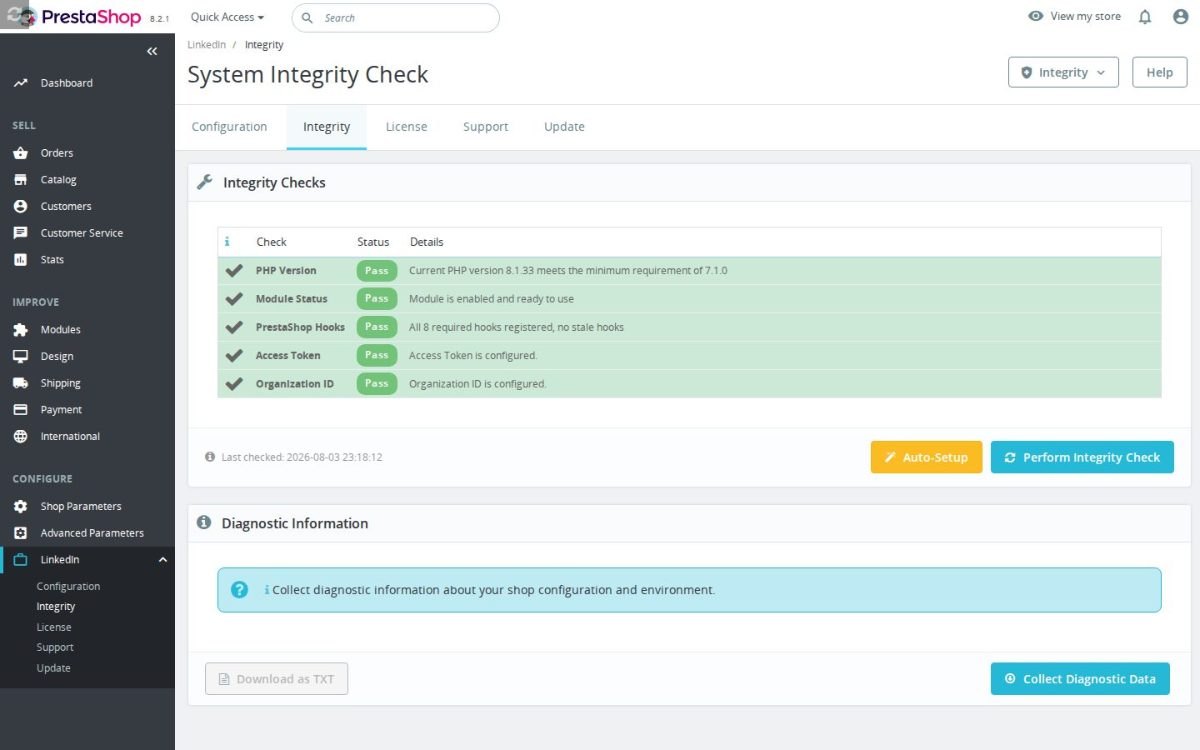1200x750 pixels.
Task: Click the 'PrestaShop Hooks' check name
Action: (300, 327)
